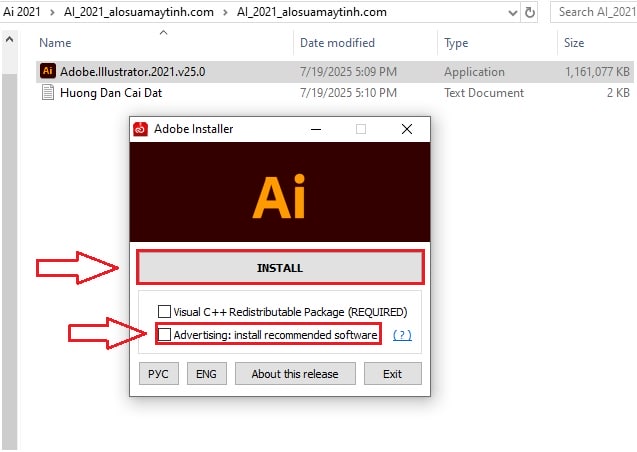The image size is (637, 452).
Task: Click the Search AI_2021 search box
Action: (594, 12)
